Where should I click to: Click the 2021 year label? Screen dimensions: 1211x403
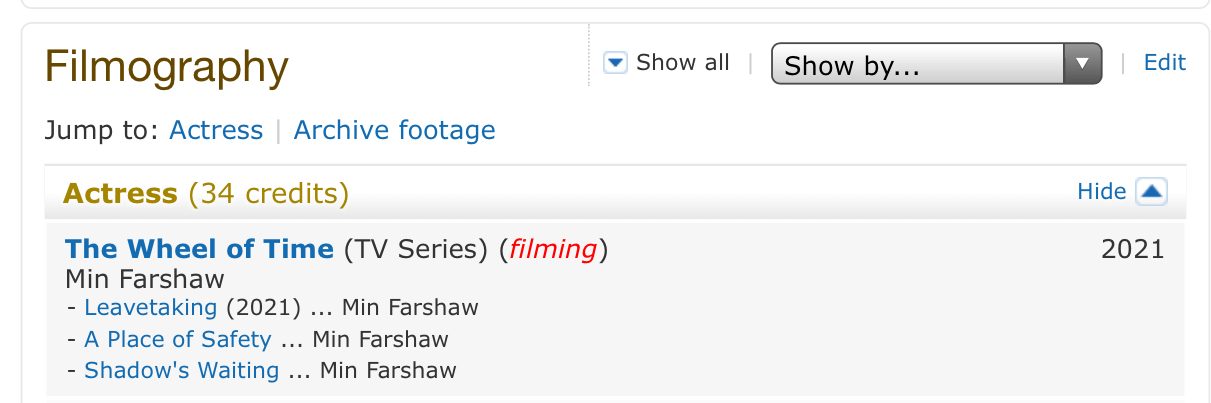tap(1132, 249)
